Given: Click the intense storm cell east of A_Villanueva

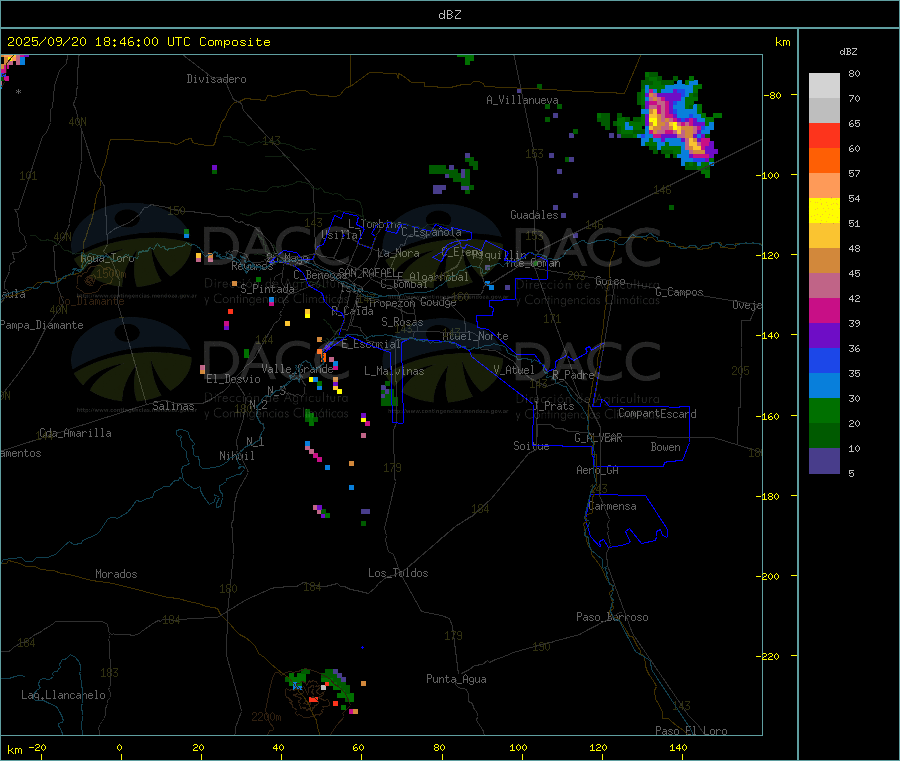Looking at the screenshot, I should pos(677,123).
